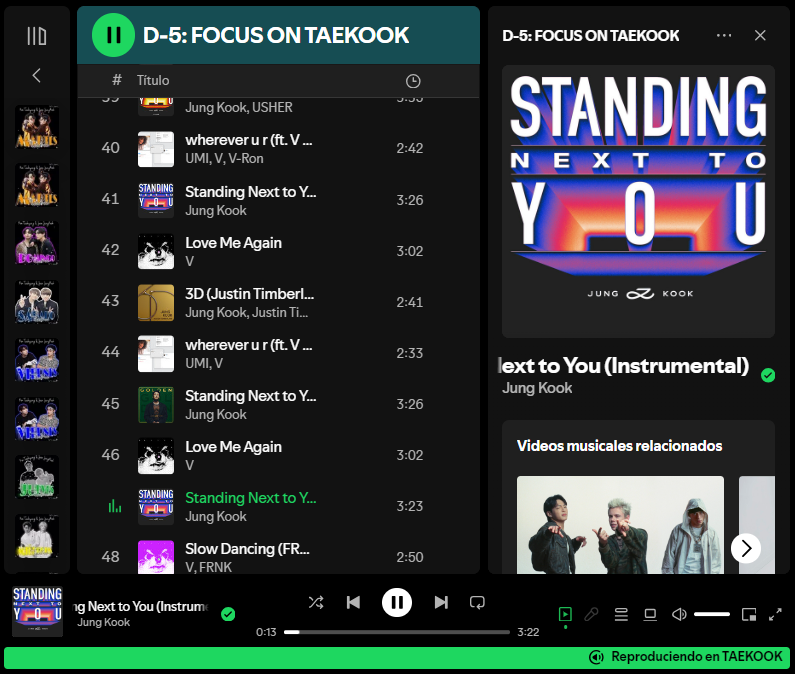Image resolution: width=795 pixels, height=674 pixels.
Task: Click the Standing Next to You album artwork
Action: [x=638, y=201]
